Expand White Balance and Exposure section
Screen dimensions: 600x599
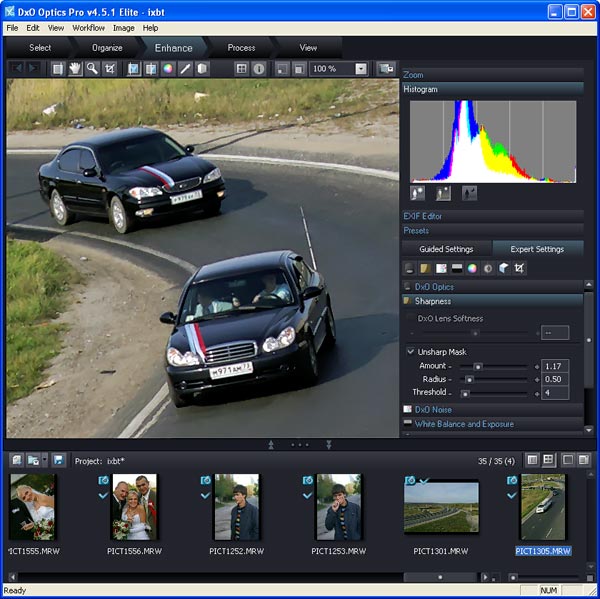492,424
